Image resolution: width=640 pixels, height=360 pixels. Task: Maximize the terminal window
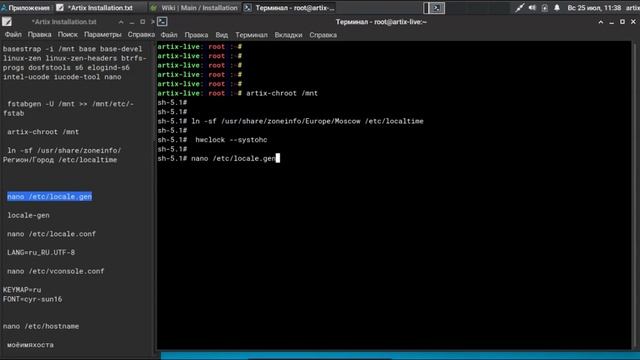tap(622, 22)
